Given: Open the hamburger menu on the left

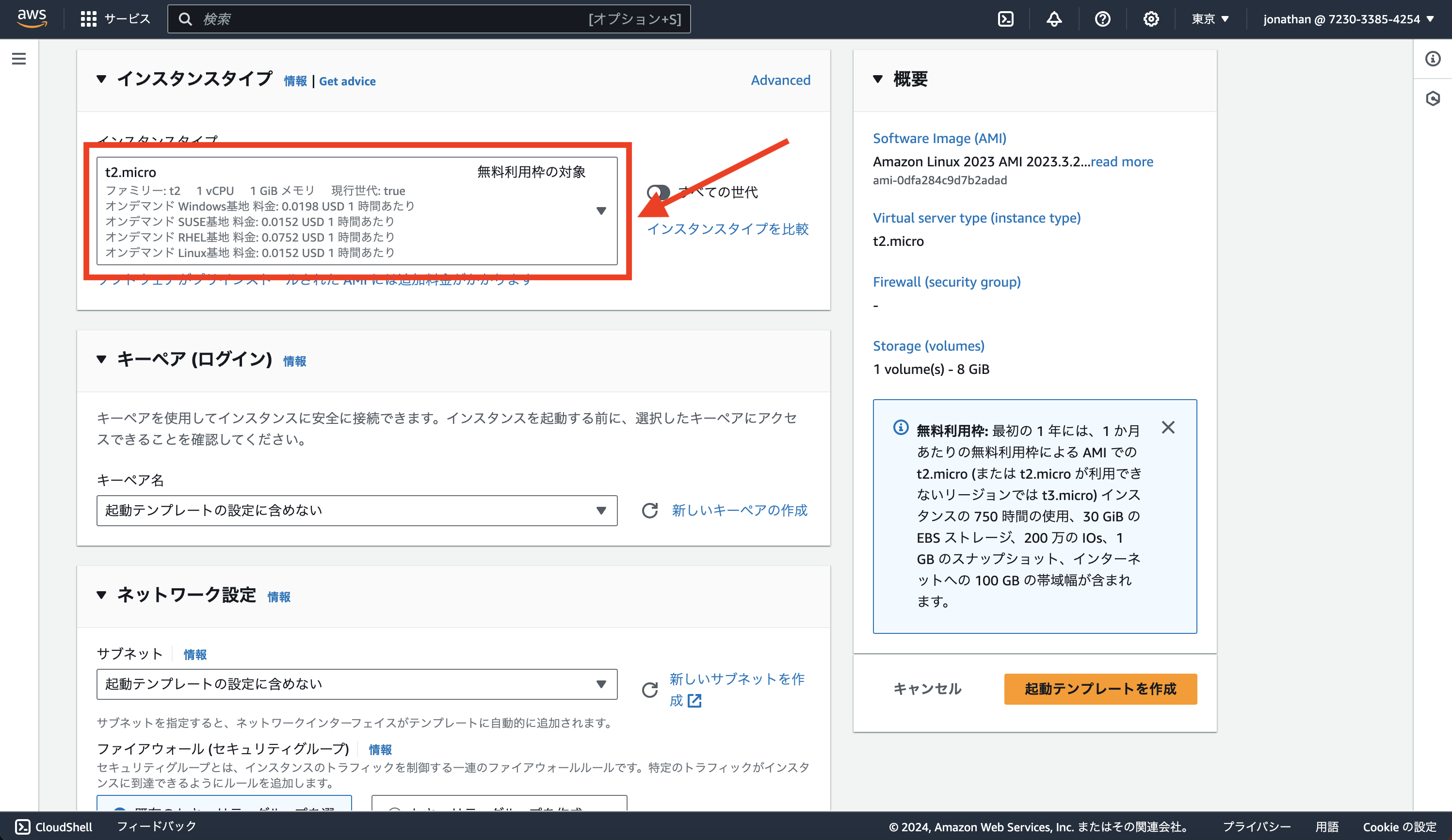Looking at the screenshot, I should (19, 58).
